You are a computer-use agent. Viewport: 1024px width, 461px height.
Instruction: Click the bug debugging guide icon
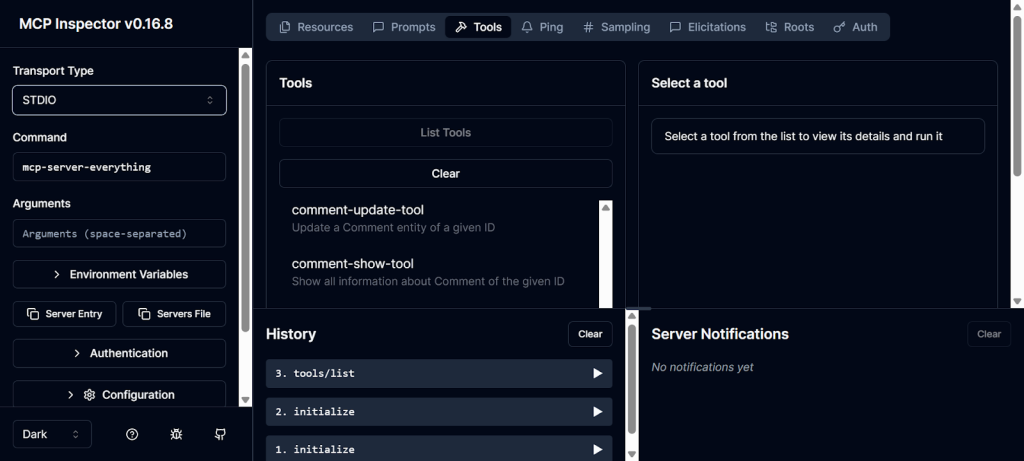tap(176, 434)
